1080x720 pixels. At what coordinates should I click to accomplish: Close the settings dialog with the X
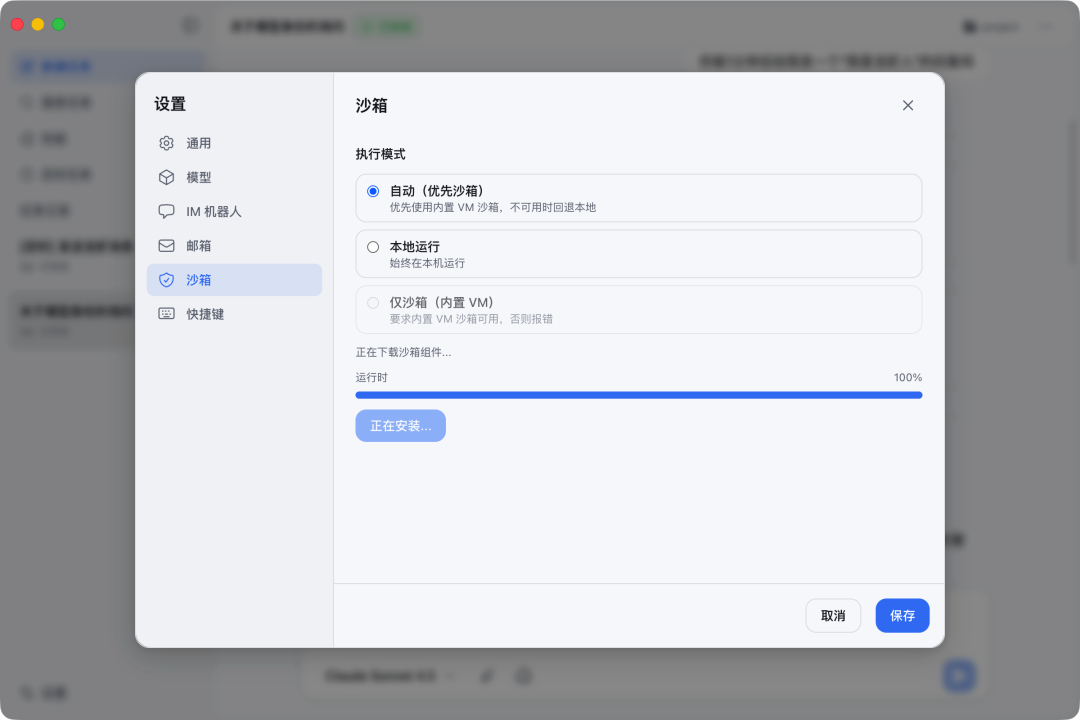(907, 105)
